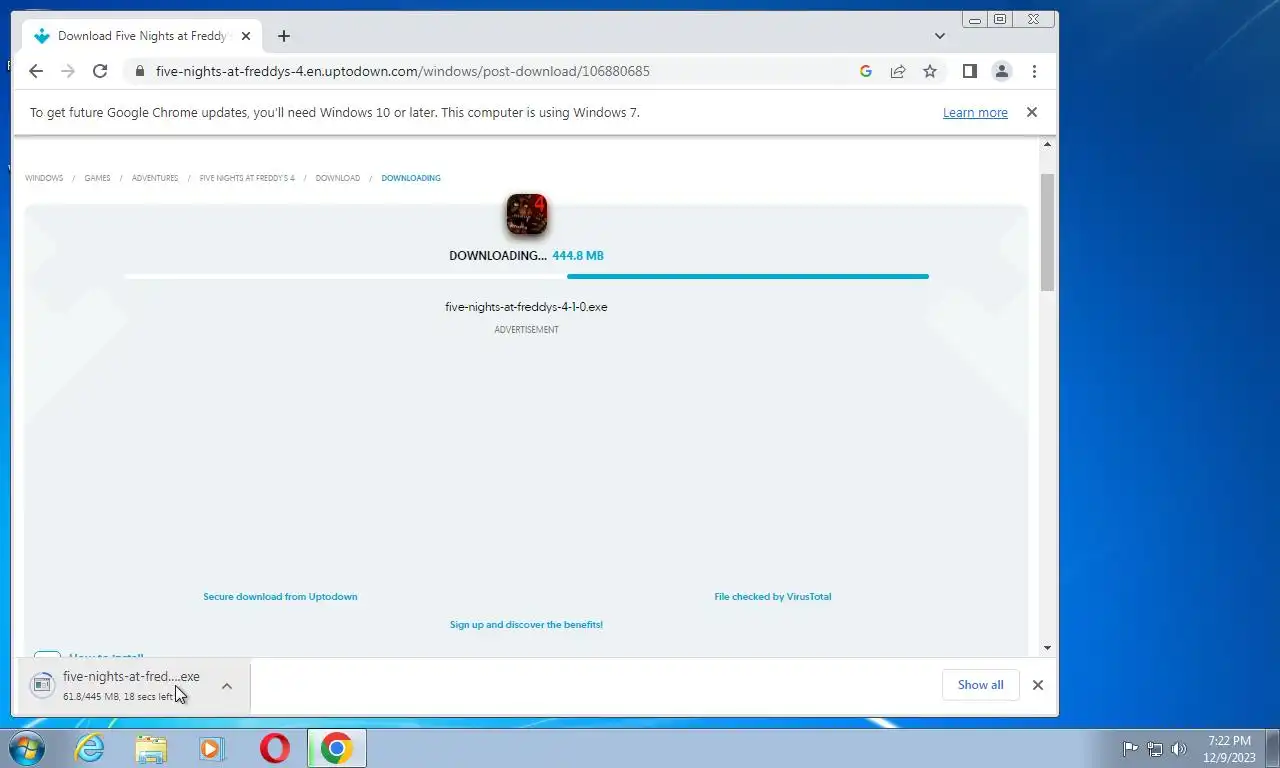
Task: Go to the ADVENTURES breadcrumb
Action: [x=155, y=178]
